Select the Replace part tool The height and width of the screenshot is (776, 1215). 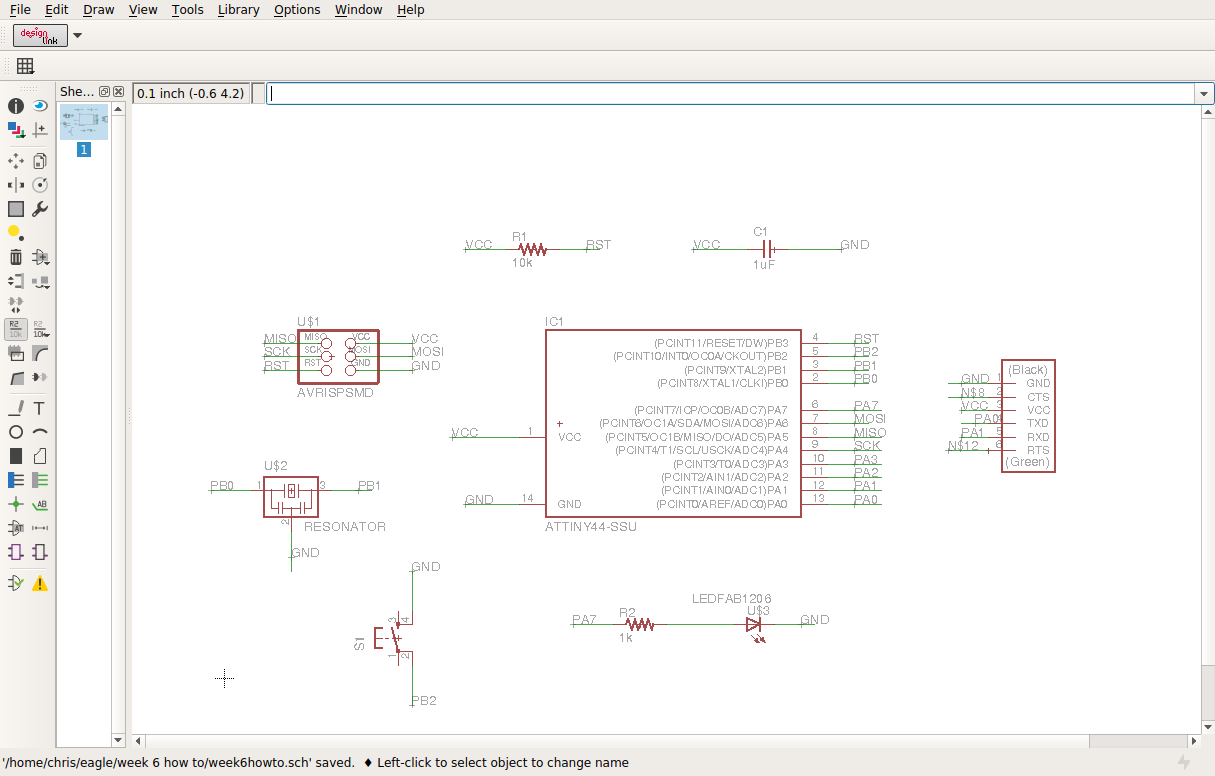(40, 281)
